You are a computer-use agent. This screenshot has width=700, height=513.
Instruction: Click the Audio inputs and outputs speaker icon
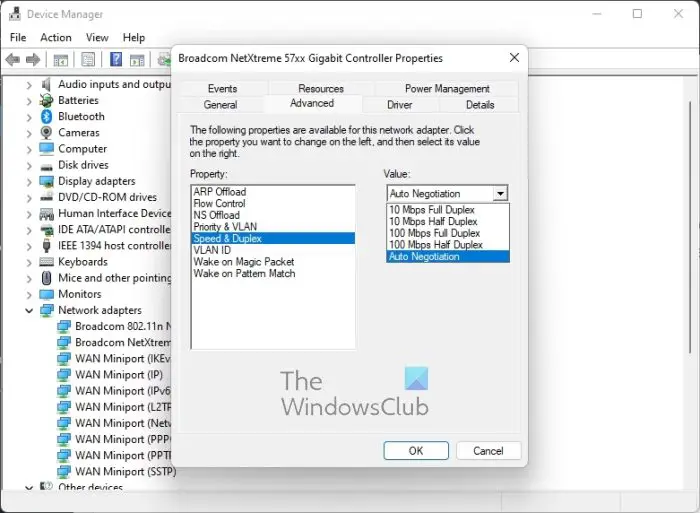[x=46, y=84]
